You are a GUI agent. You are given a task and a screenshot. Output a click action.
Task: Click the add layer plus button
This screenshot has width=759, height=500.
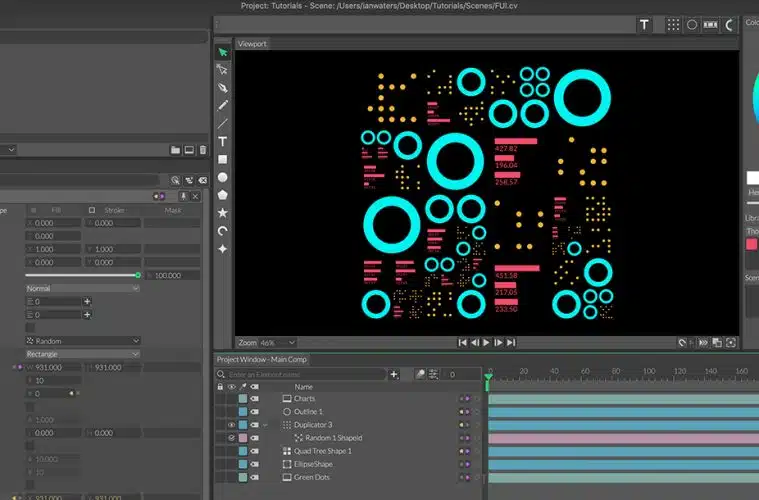point(394,374)
